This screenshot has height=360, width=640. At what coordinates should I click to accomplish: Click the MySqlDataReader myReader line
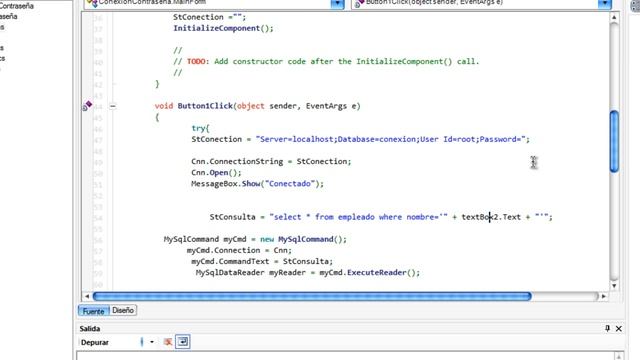point(308,272)
